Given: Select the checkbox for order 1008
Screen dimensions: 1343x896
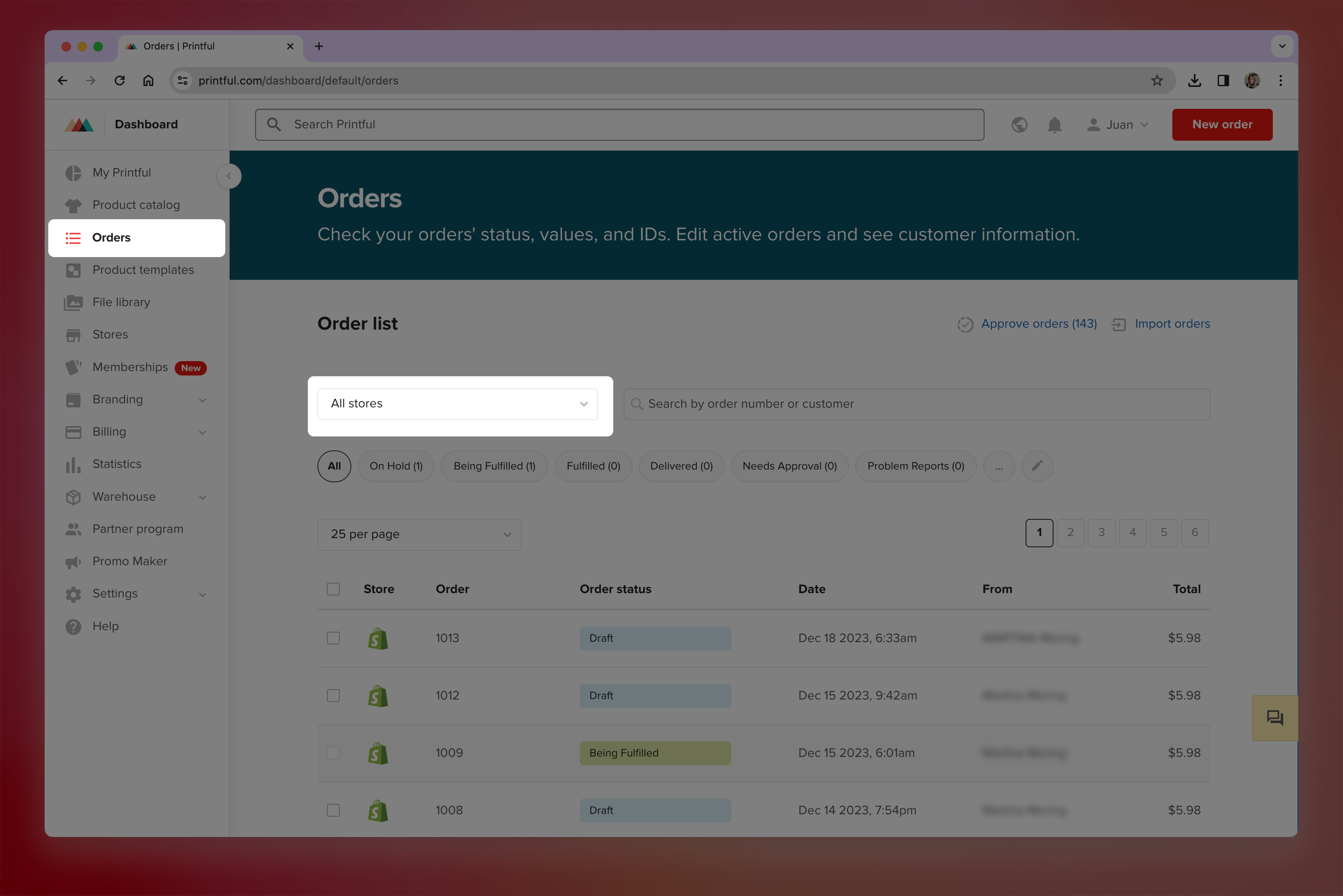Looking at the screenshot, I should click(333, 810).
